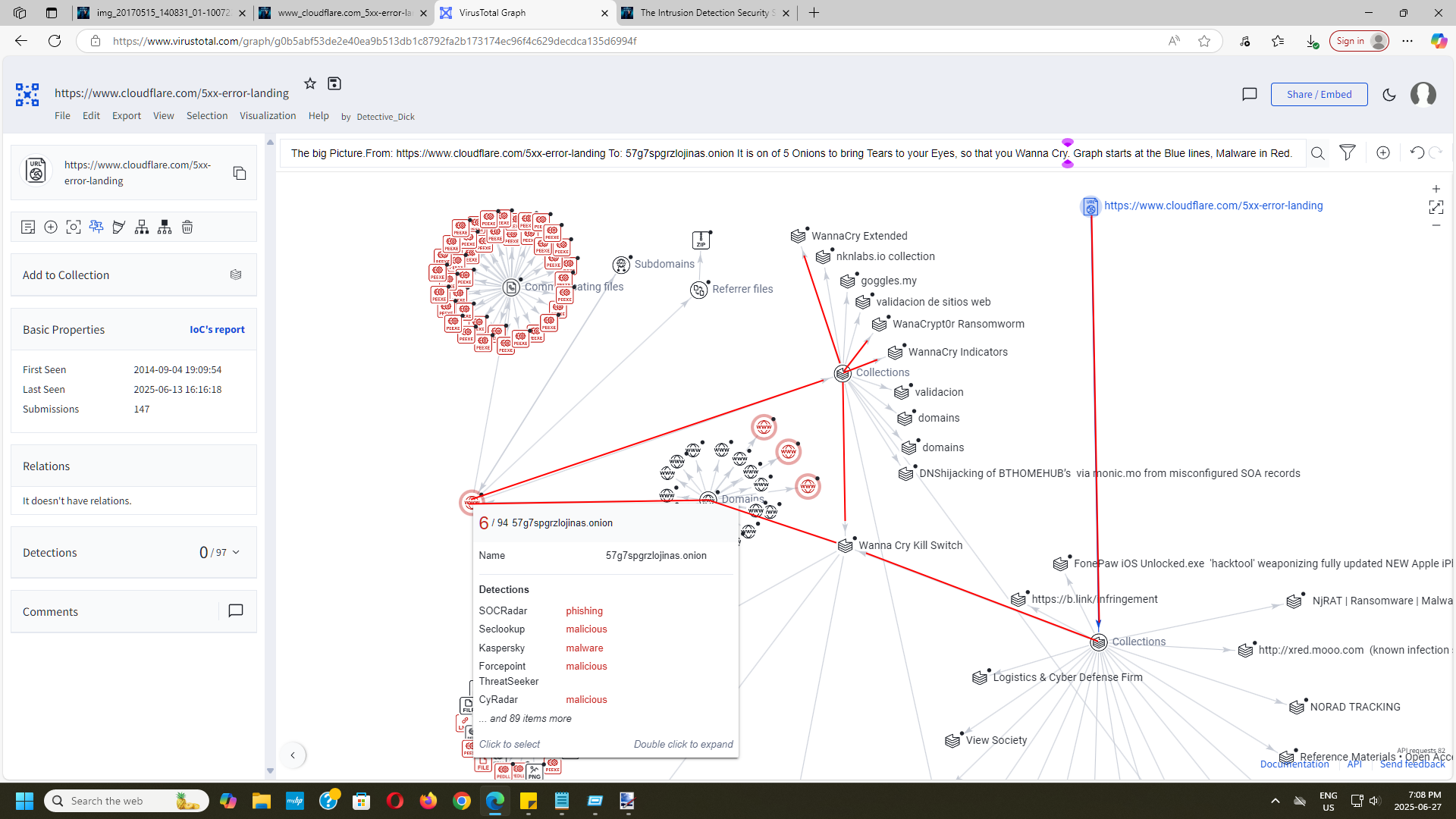Open the Export menu
This screenshot has height=819, width=1456.
click(x=127, y=116)
